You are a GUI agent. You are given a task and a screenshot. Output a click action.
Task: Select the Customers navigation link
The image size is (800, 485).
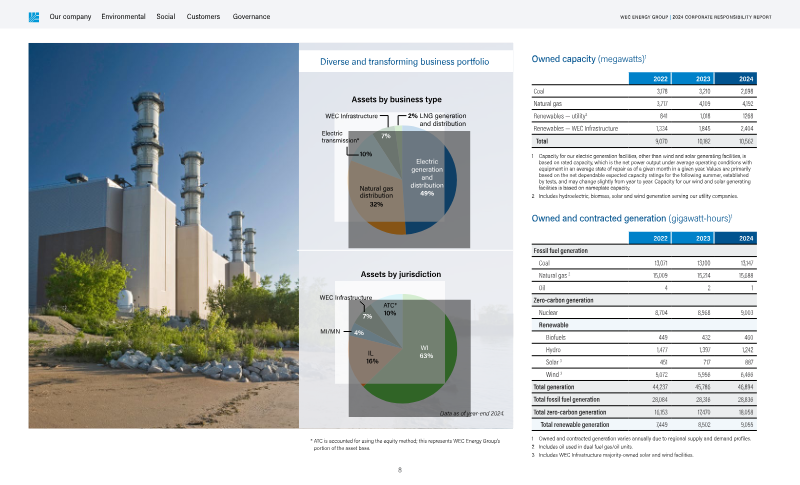[204, 17]
